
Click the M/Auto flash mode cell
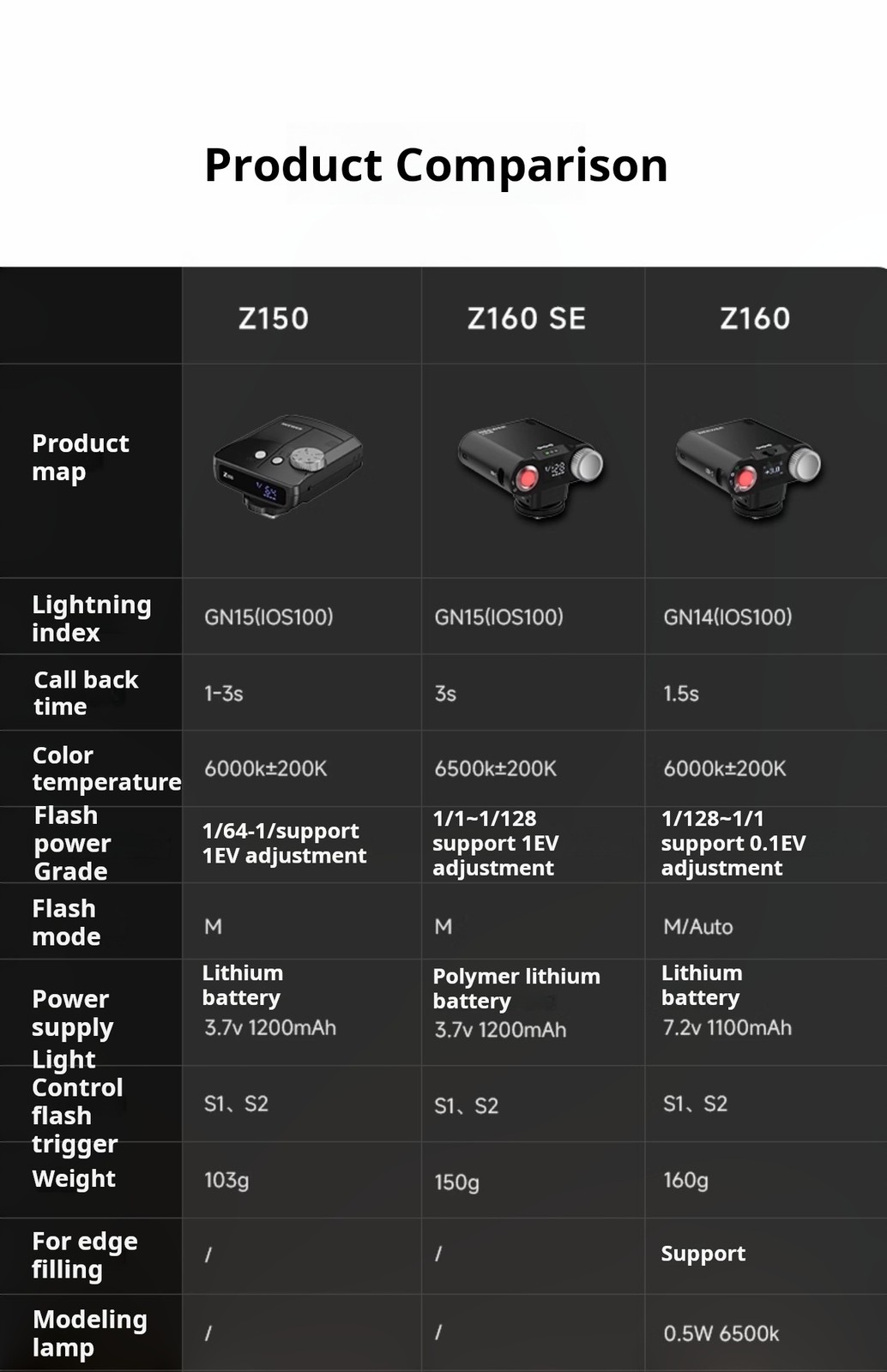[697, 926]
